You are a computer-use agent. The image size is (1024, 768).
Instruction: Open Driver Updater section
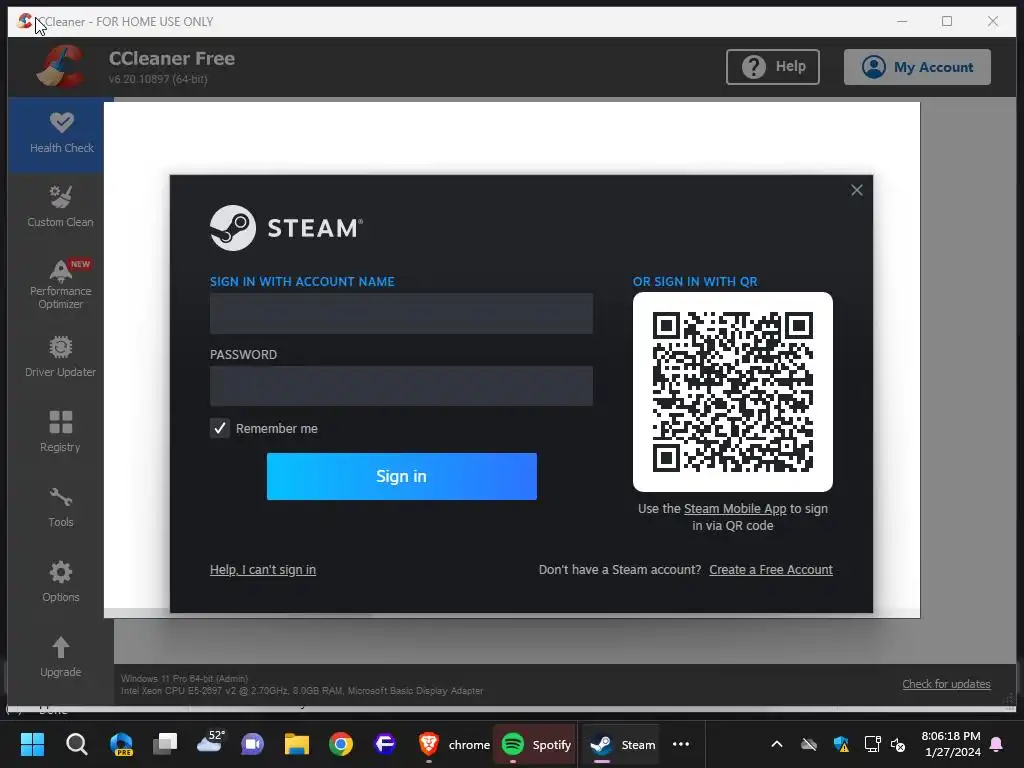(60, 358)
